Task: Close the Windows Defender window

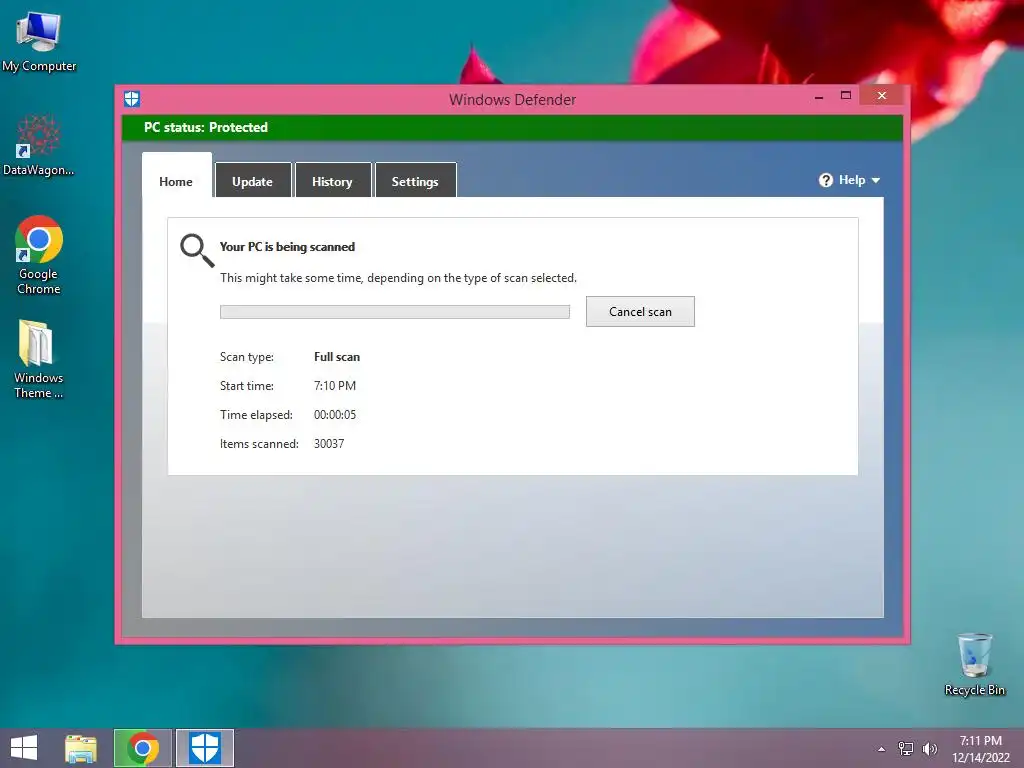Action: pos(882,96)
